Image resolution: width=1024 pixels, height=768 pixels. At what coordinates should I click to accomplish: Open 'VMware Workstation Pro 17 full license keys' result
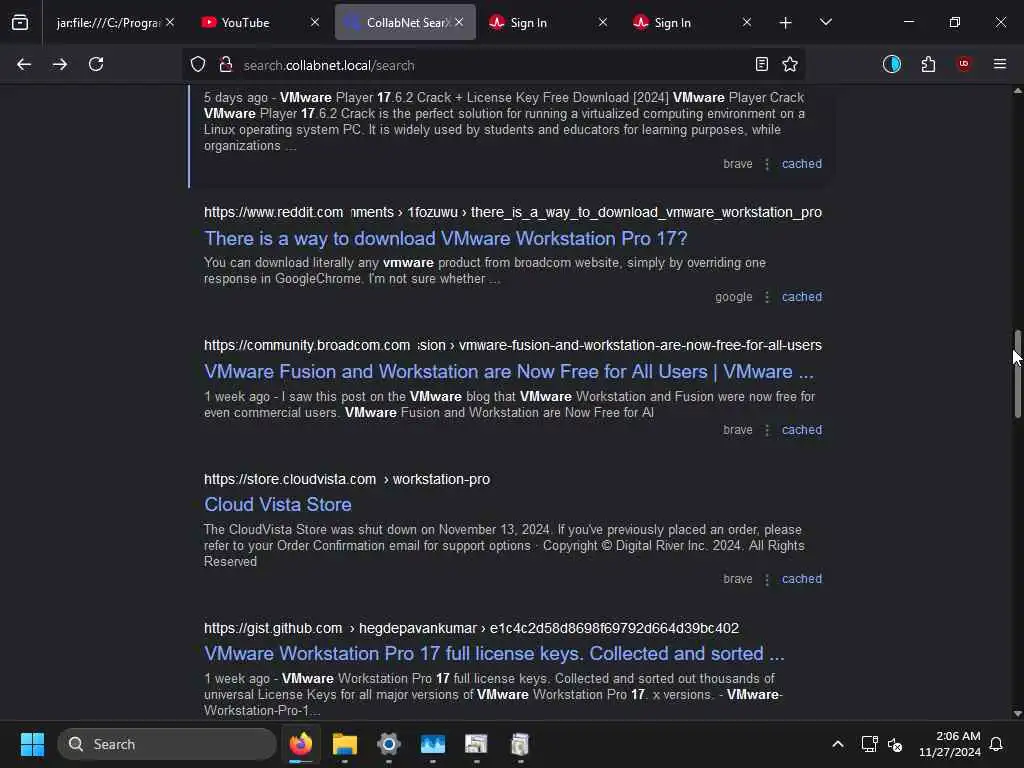(x=494, y=654)
